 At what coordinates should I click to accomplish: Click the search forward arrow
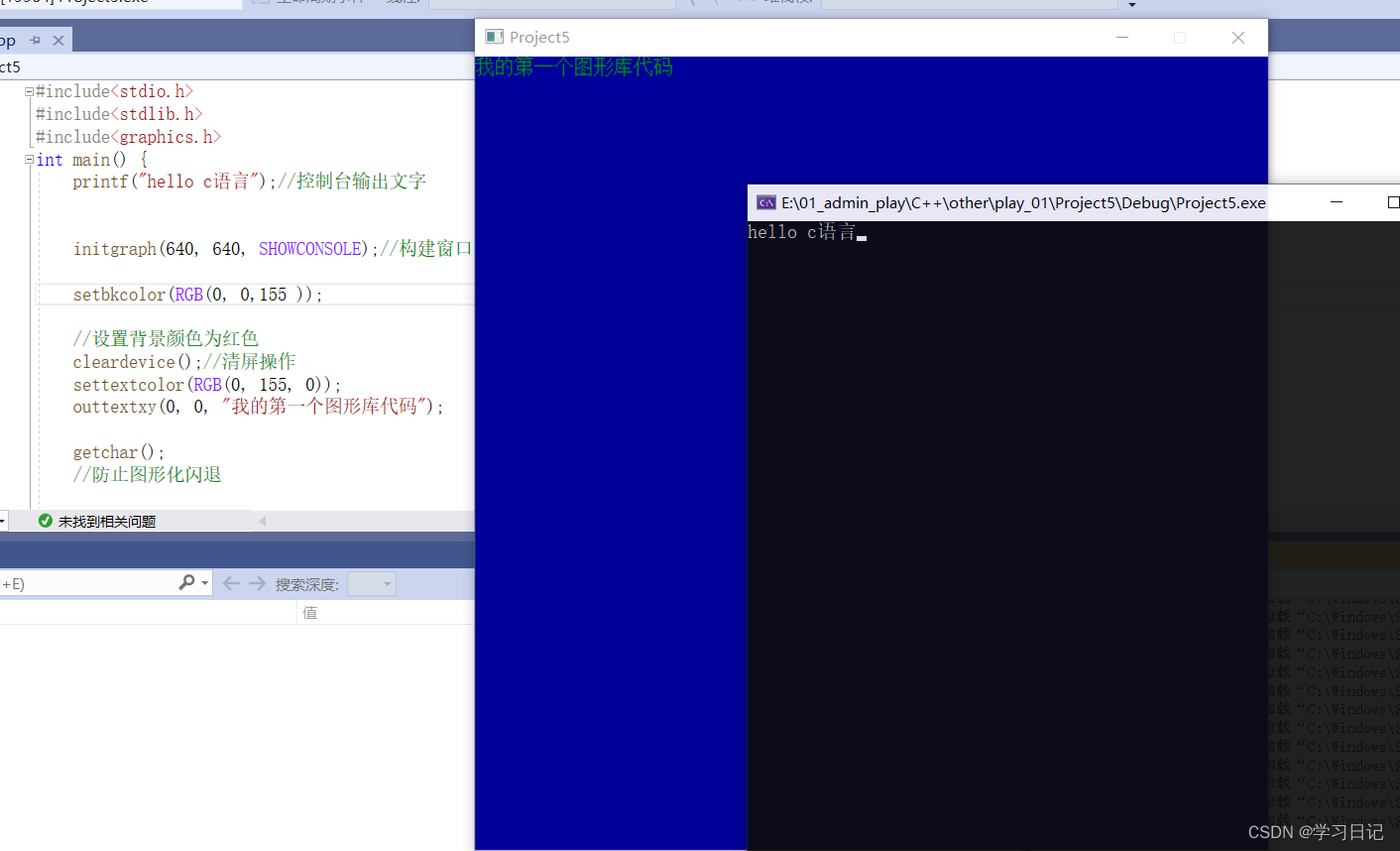pyautogui.click(x=258, y=583)
